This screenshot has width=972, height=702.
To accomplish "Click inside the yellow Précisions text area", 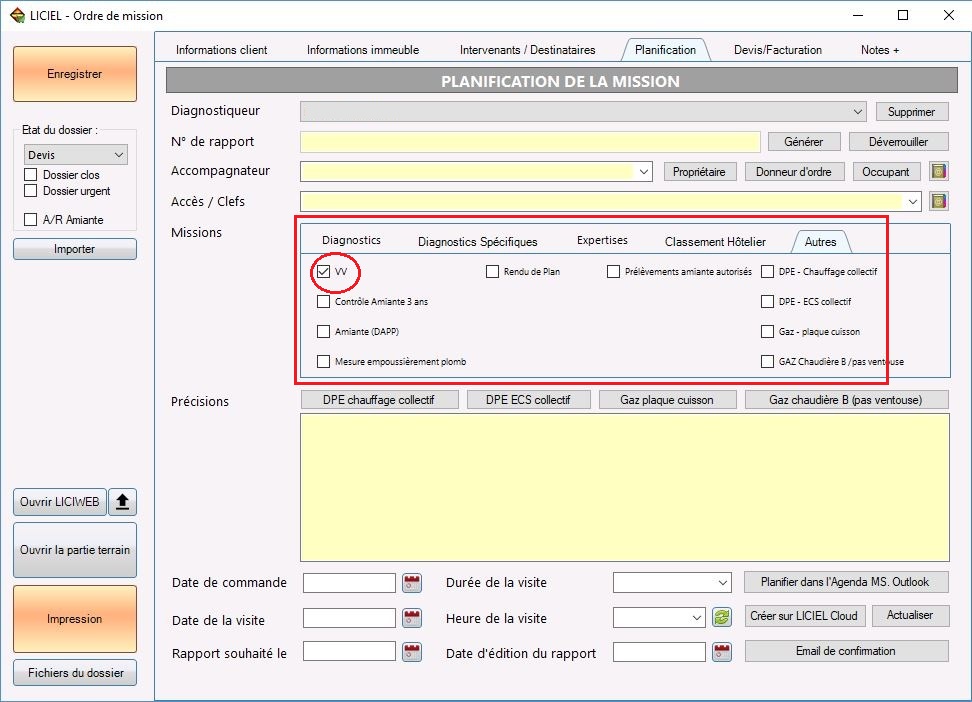I will pyautogui.click(x=625, y=487).
